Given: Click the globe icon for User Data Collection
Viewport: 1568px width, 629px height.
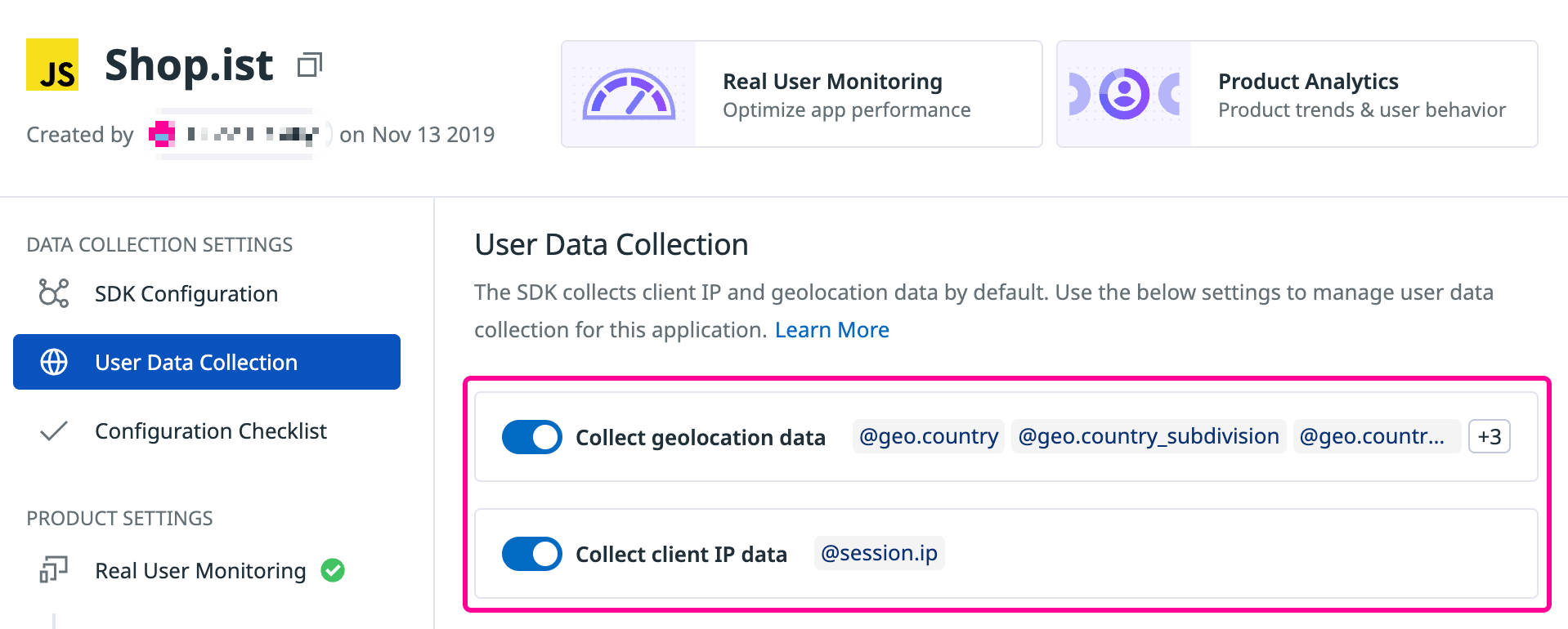Looking at the screenshot, I should [x=54, y=362].
